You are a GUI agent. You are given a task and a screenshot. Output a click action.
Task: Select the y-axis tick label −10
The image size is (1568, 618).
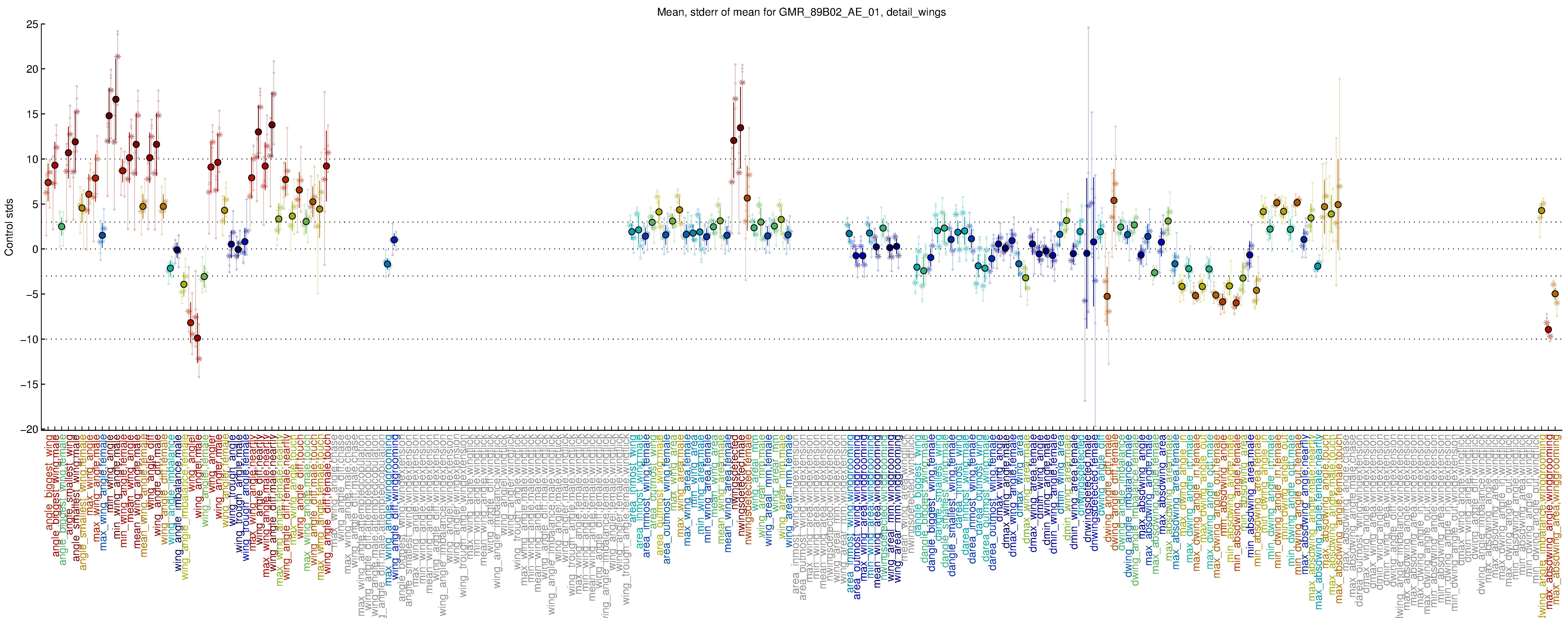coord(29,340)
